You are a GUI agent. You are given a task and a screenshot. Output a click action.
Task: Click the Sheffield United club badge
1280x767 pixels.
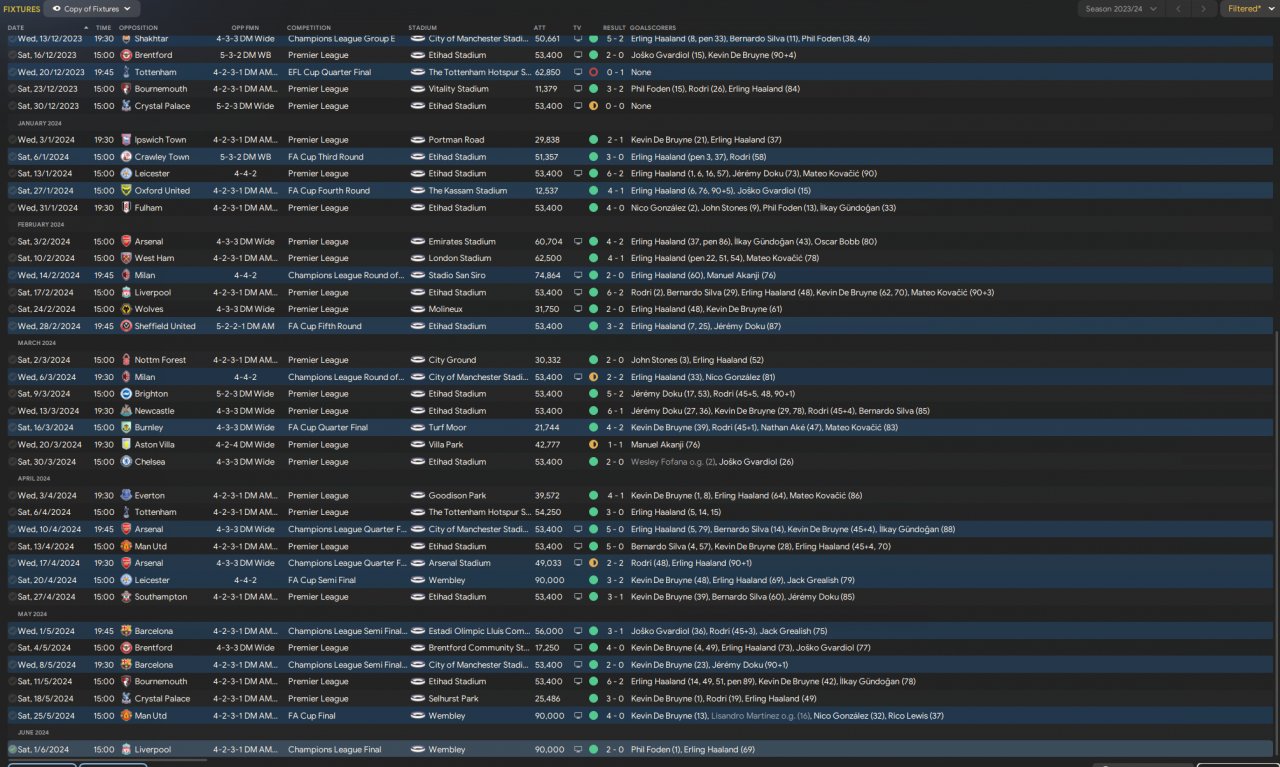(126, 327)
